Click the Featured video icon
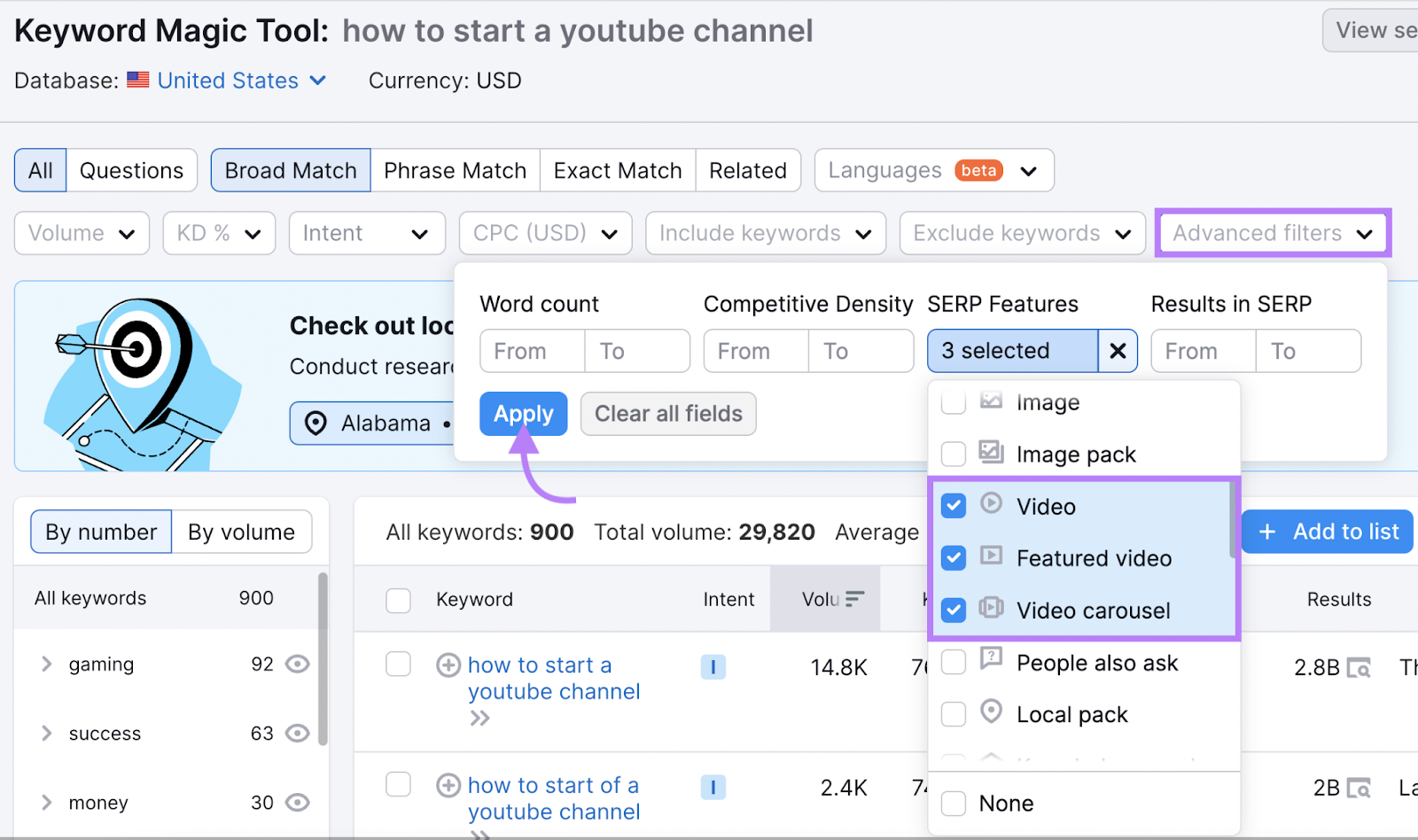 (x=991, y=556)
